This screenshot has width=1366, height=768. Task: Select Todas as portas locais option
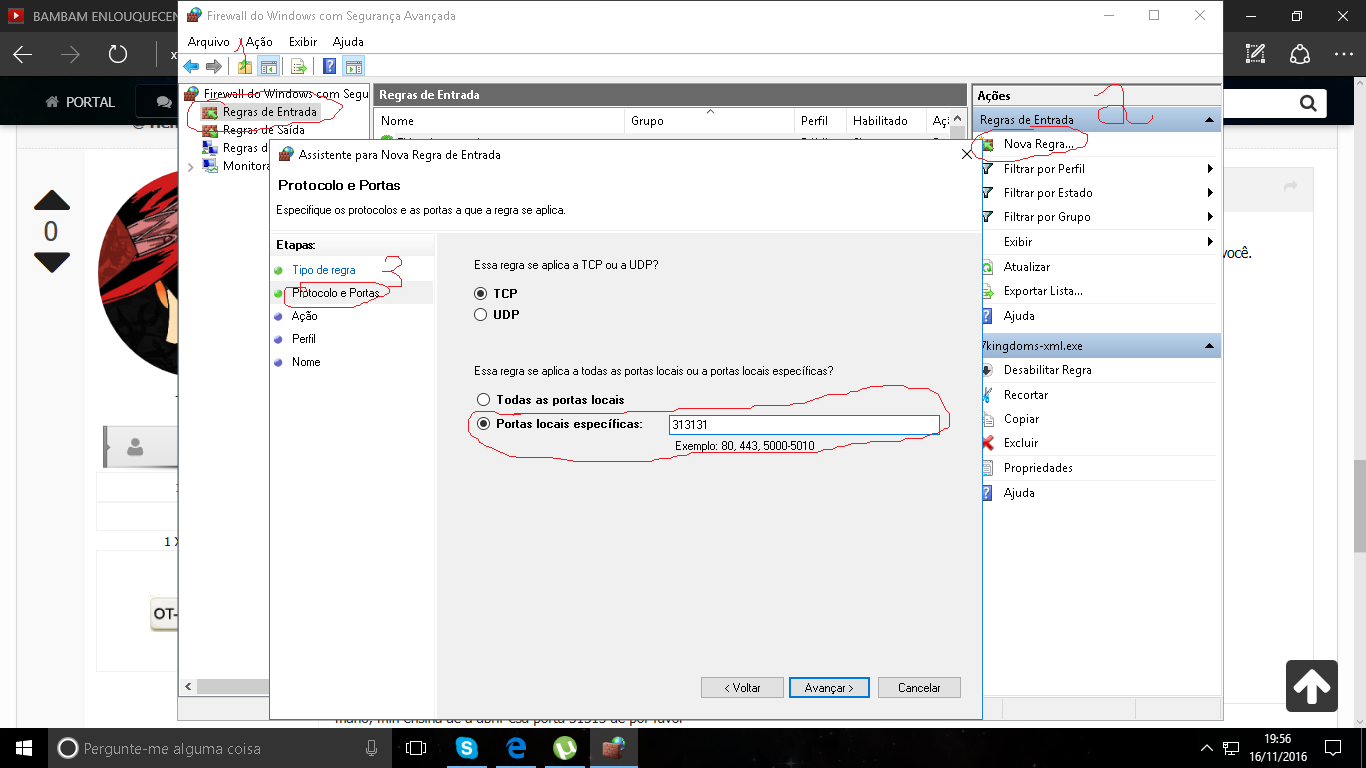click(x=484, y=399)
